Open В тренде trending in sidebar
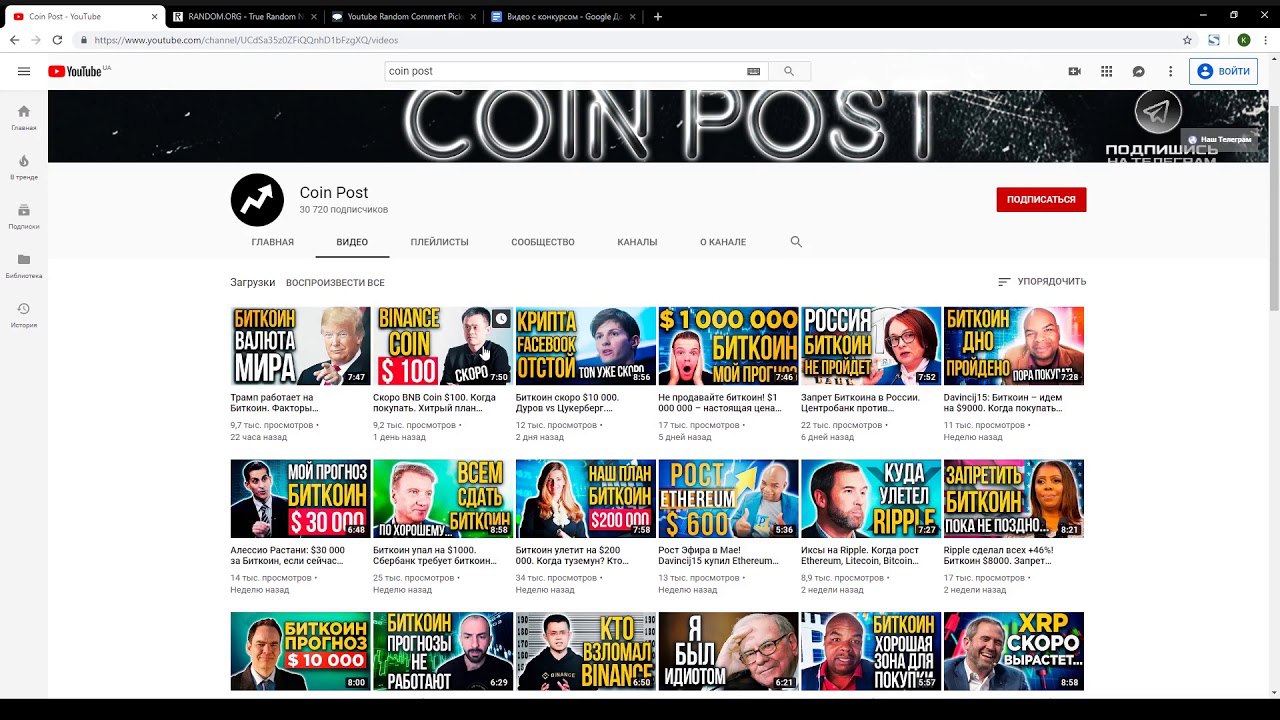Image resolution: width=1280 pixels, height=720 pixels. 24,166
